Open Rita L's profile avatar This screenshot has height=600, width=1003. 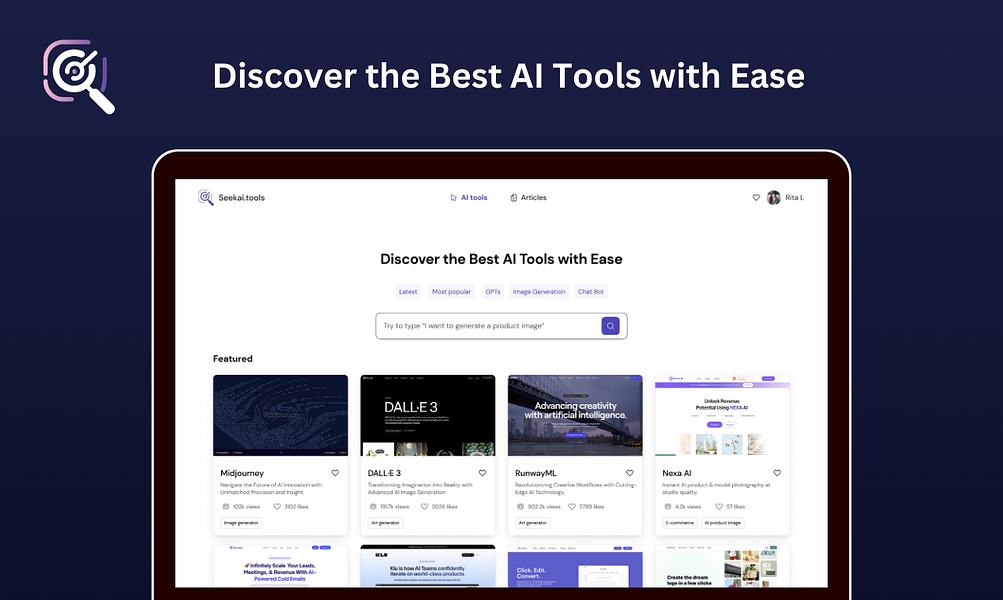[x=772, y=198]
